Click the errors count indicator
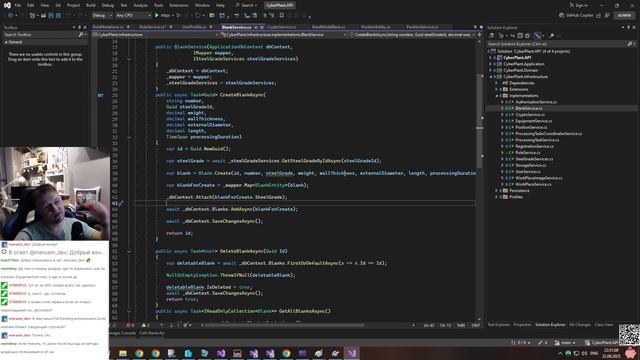 click(130, 325)
